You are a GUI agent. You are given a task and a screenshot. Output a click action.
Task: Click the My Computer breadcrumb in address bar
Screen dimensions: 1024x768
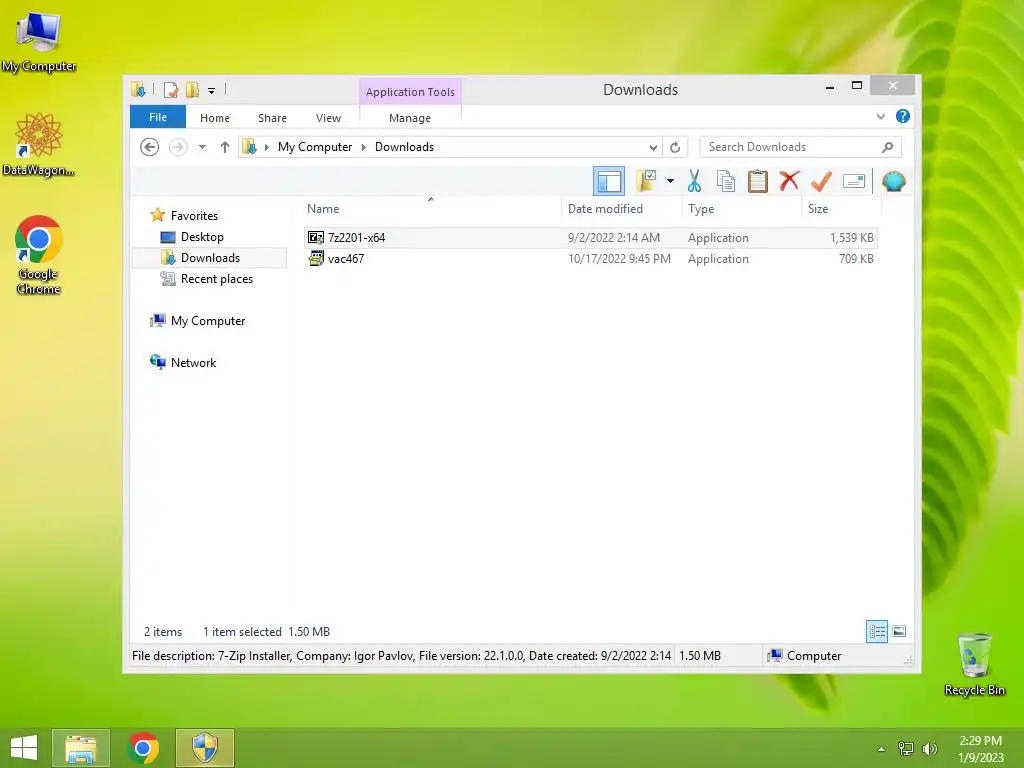click(x=315, y=147)
